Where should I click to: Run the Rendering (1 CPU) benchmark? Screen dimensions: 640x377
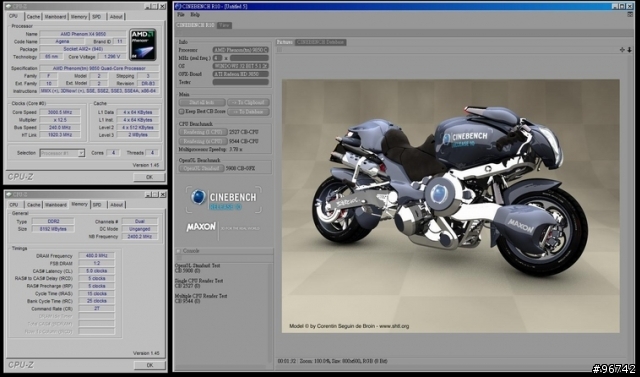[x=202, y=132]
